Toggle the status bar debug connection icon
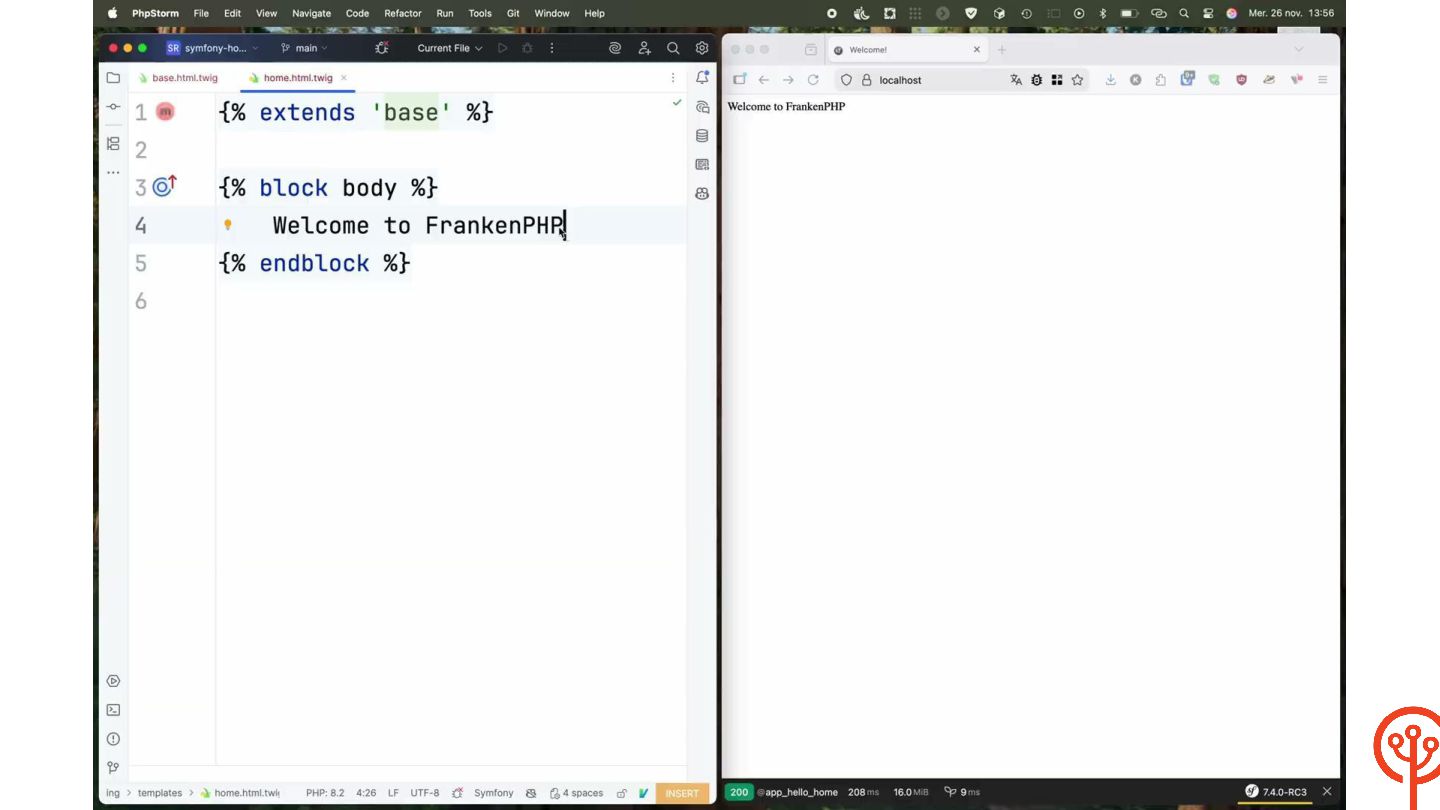The width and height of the screenshot is (1440, 810). [x=457, y=793]
